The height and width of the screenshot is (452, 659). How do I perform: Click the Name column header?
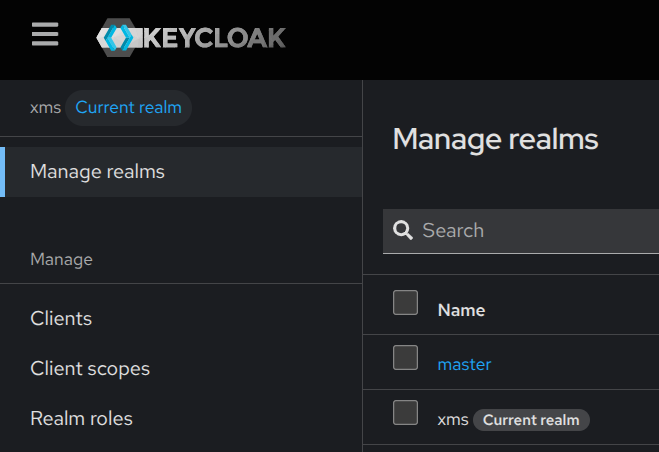461,310
